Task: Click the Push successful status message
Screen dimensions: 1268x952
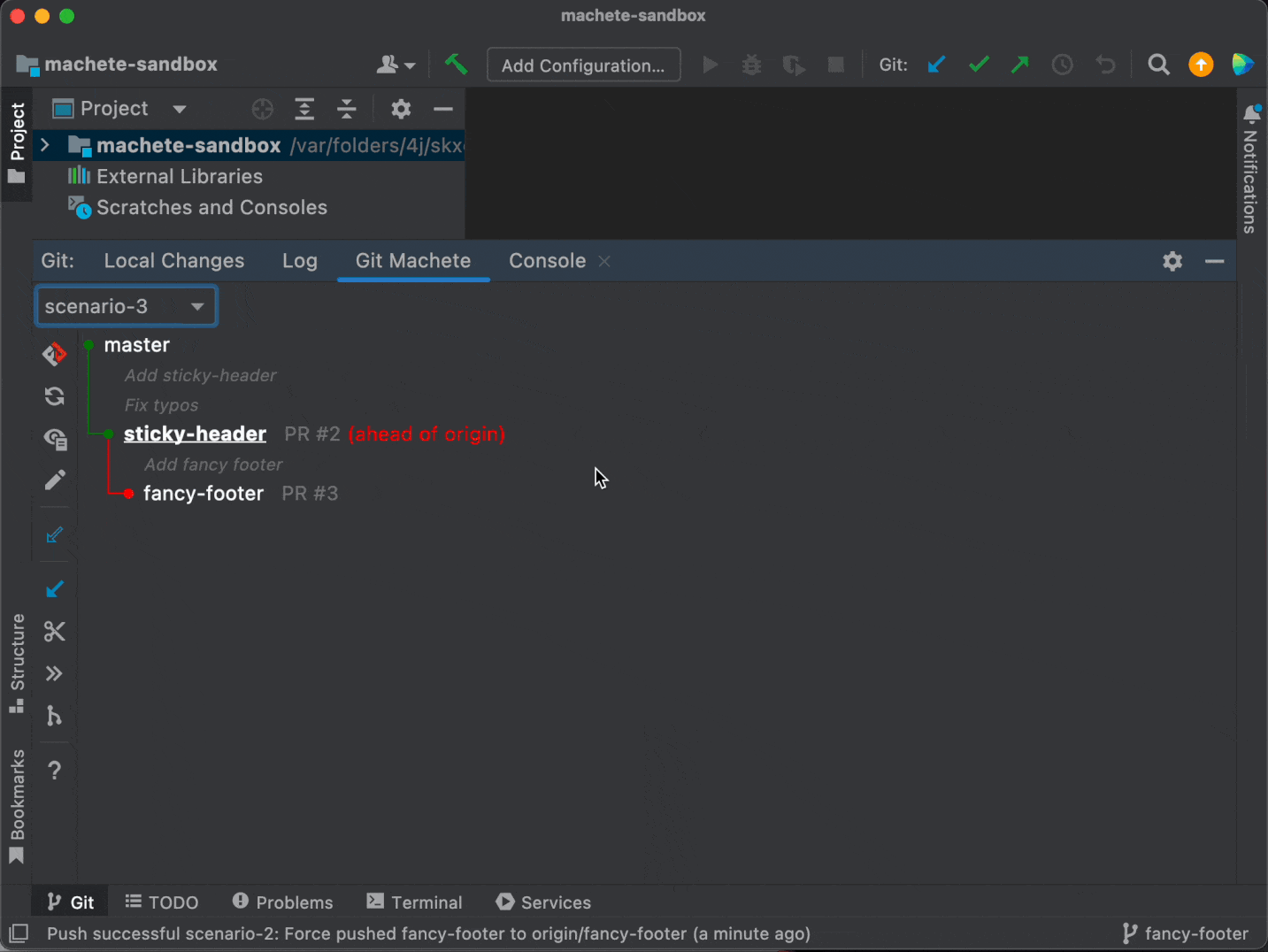Action: point(428,933)
